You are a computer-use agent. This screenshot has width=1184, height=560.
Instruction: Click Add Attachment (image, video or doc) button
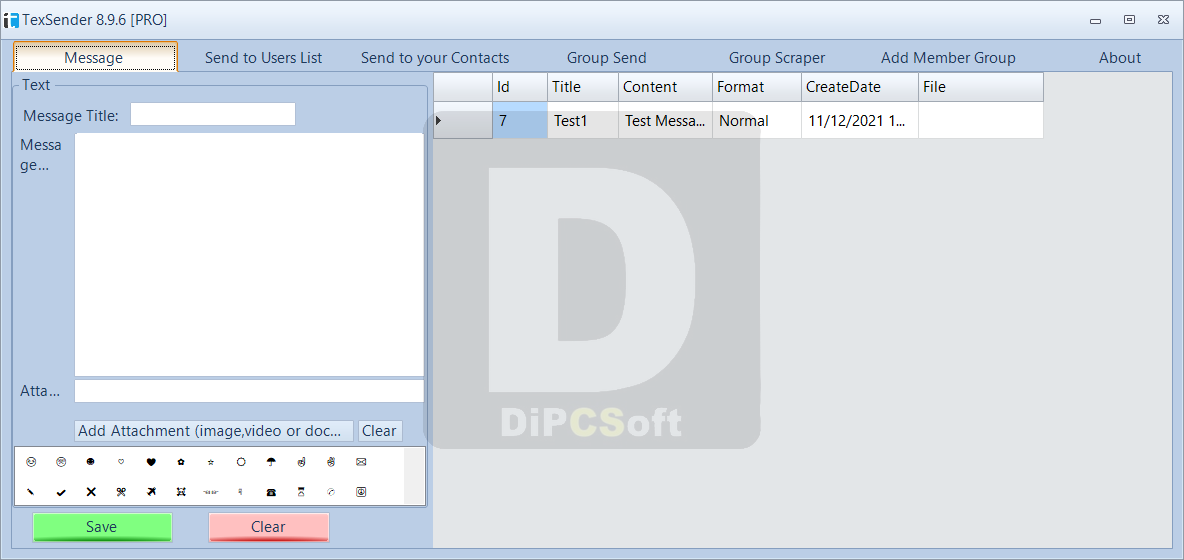pos(214,431)
